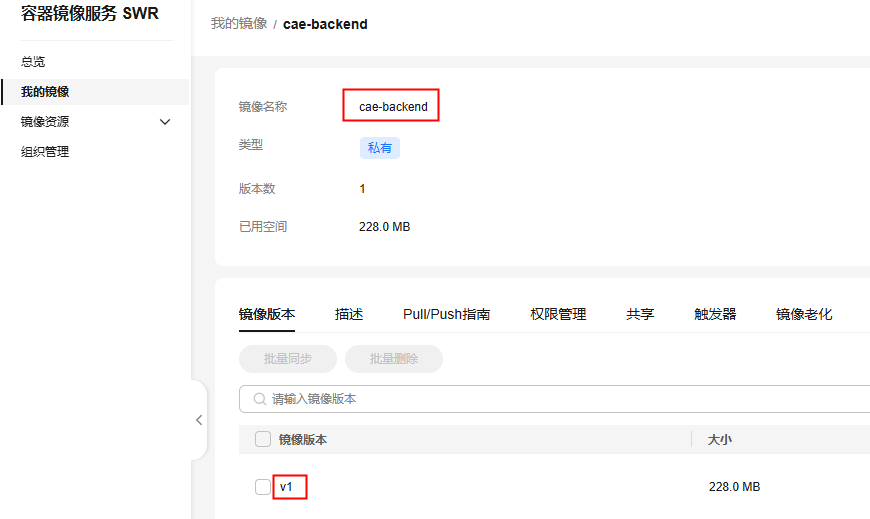Open the Pull/Push指南 tab
The width and height of the screenshot is (870, 519).
(x=447, y=314)
